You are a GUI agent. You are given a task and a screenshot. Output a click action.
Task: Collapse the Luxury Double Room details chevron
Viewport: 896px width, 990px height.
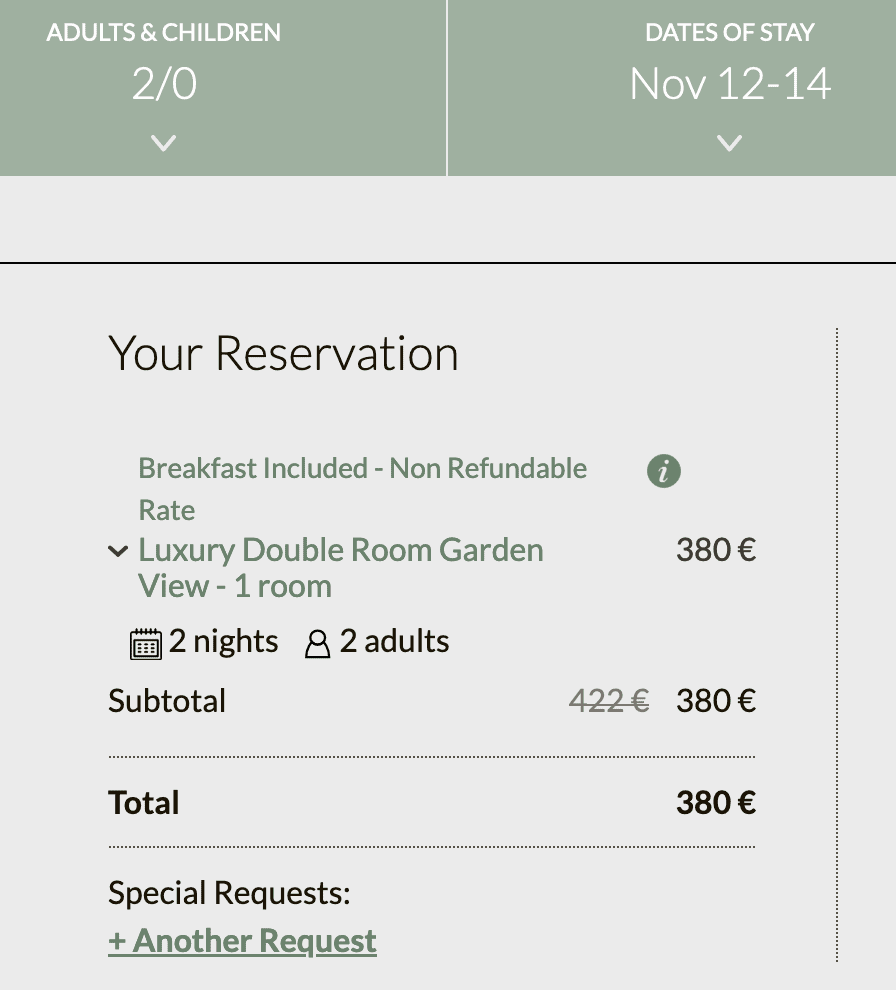118,551
